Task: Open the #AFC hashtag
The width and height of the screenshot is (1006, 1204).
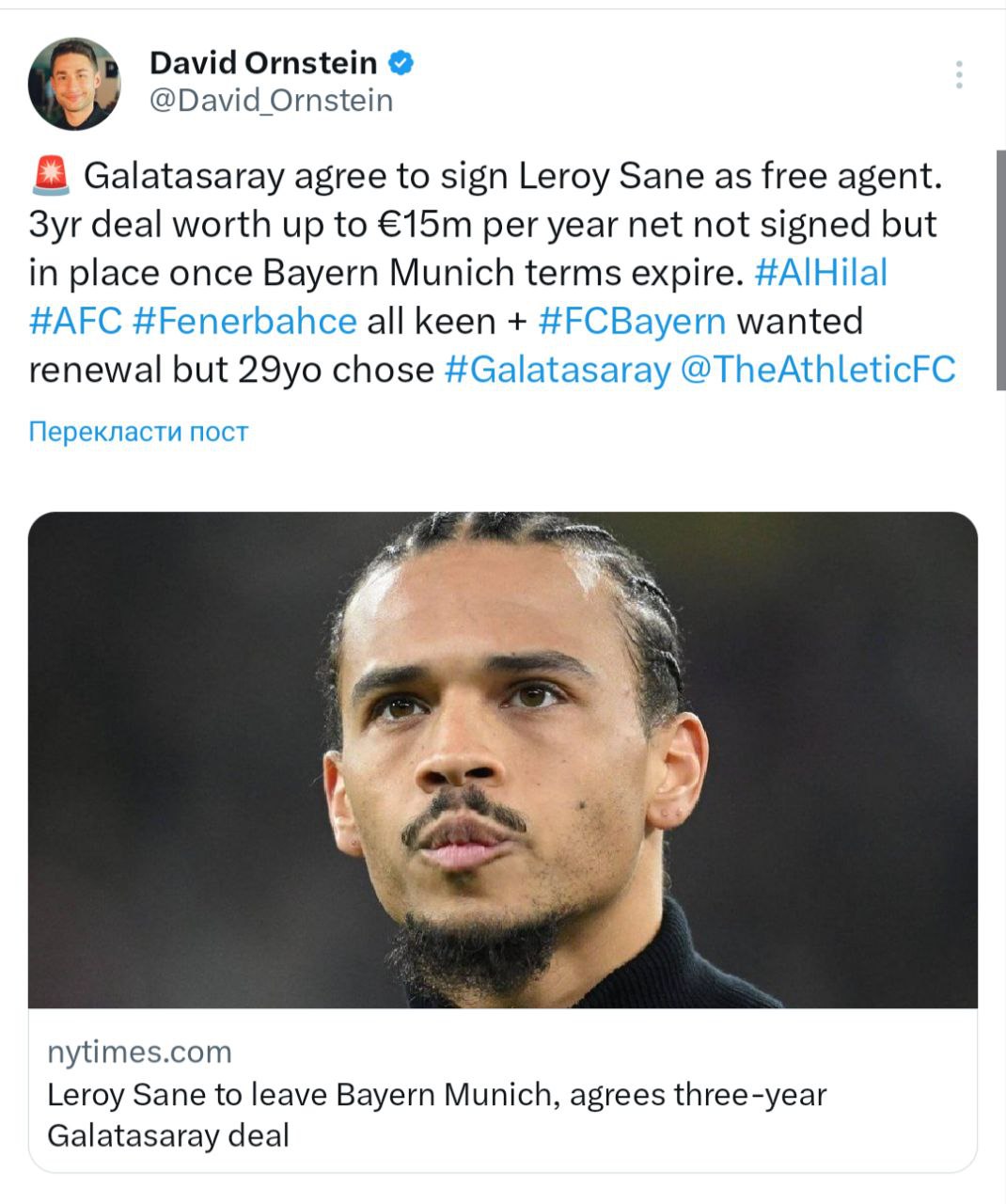Action: [x=75, y=321]
